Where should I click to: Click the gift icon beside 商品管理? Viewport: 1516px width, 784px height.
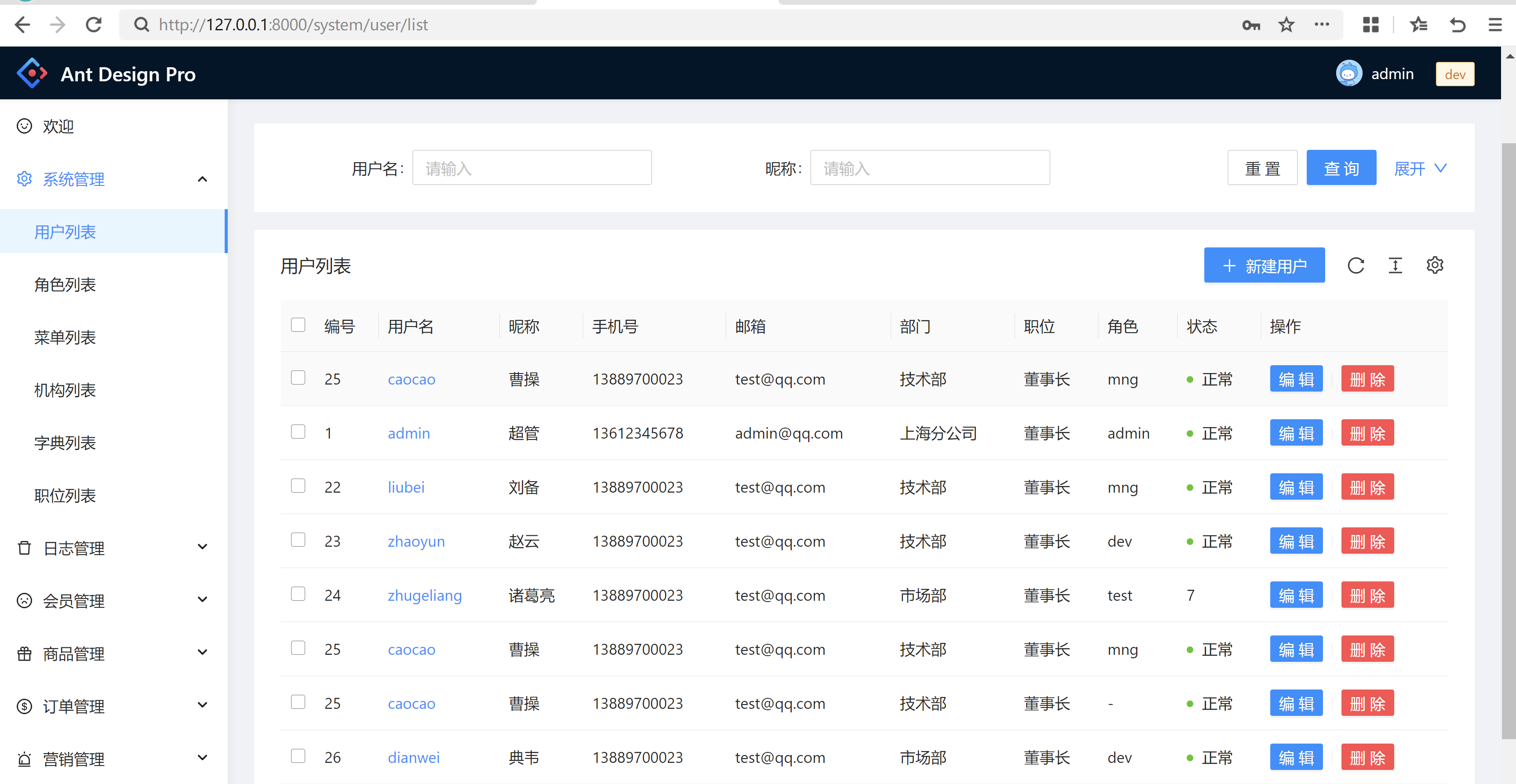coord(24,653)
